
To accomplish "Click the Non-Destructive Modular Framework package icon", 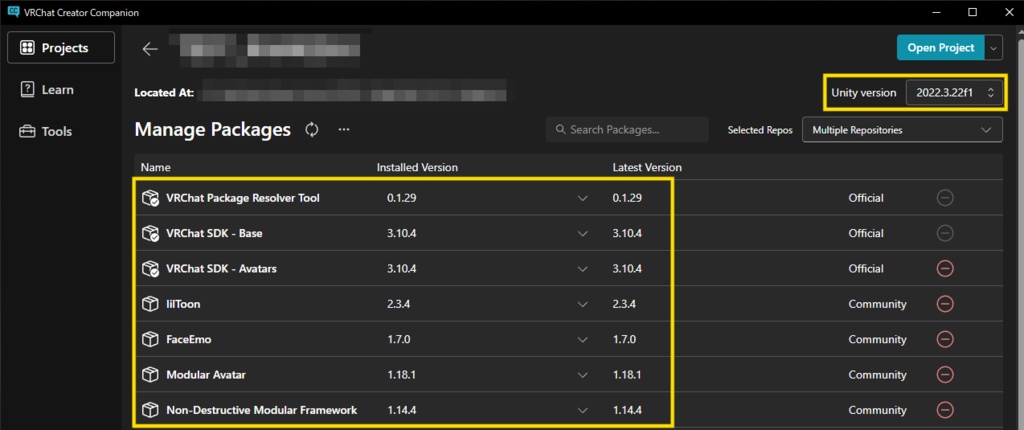I will tap(150, 410).
